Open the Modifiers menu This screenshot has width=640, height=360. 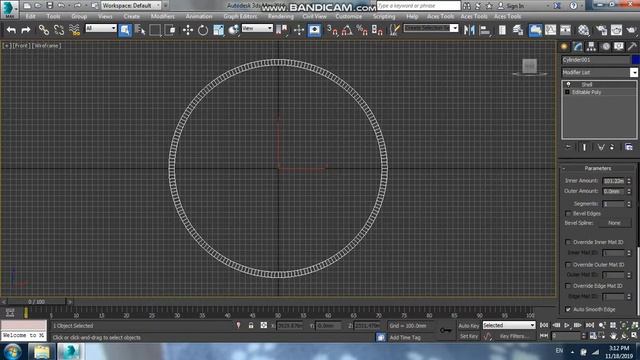pos(162,16)
